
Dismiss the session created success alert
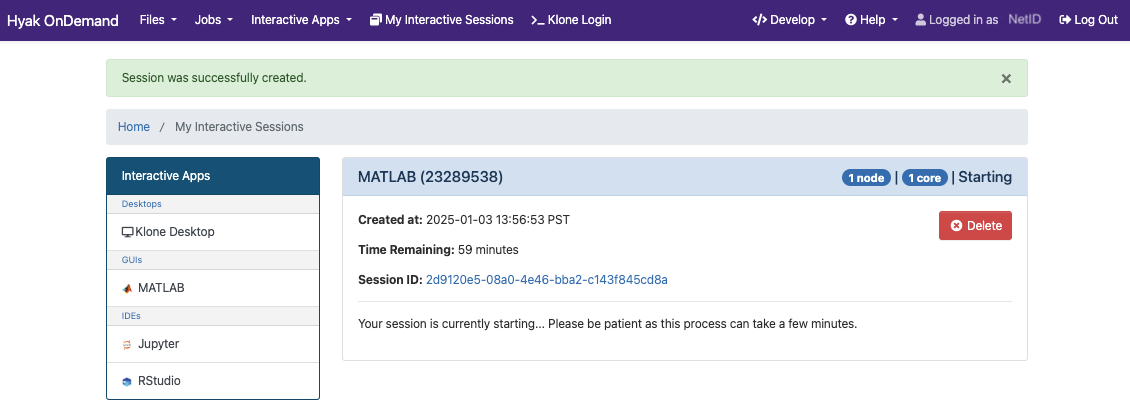pyautogui.click(x=1006, y=79)
